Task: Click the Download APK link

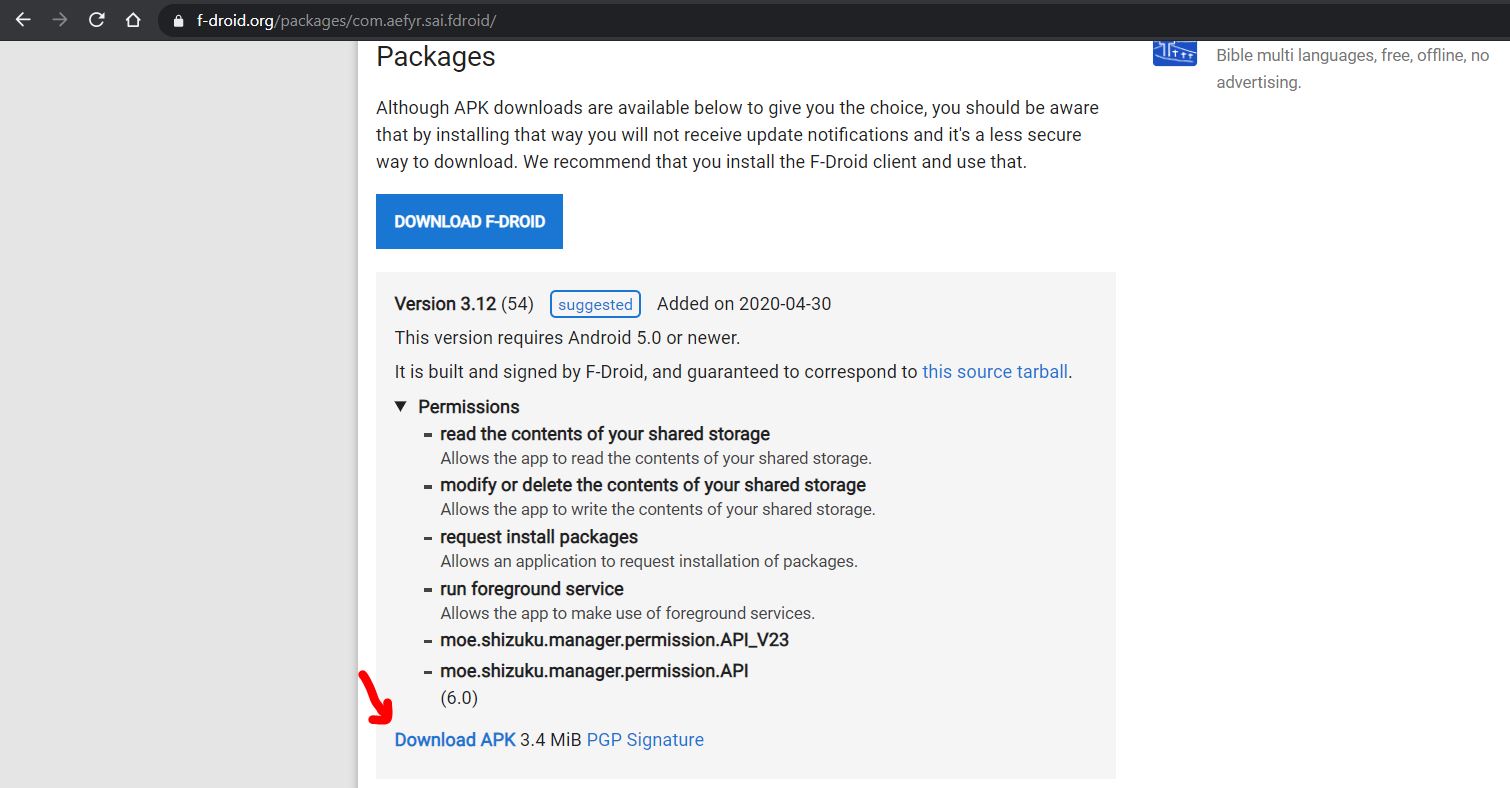Action: tap(455, 740)
